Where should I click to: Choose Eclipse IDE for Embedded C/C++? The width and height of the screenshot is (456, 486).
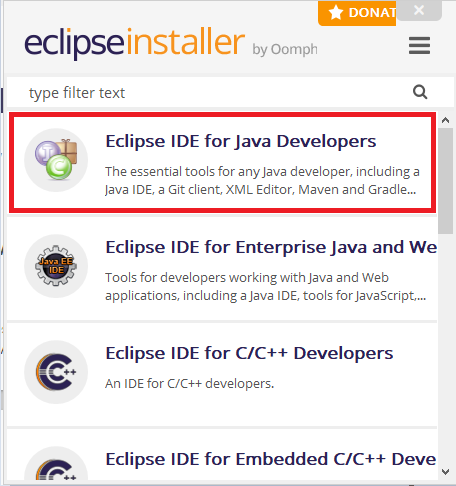[x=271, y=459]
